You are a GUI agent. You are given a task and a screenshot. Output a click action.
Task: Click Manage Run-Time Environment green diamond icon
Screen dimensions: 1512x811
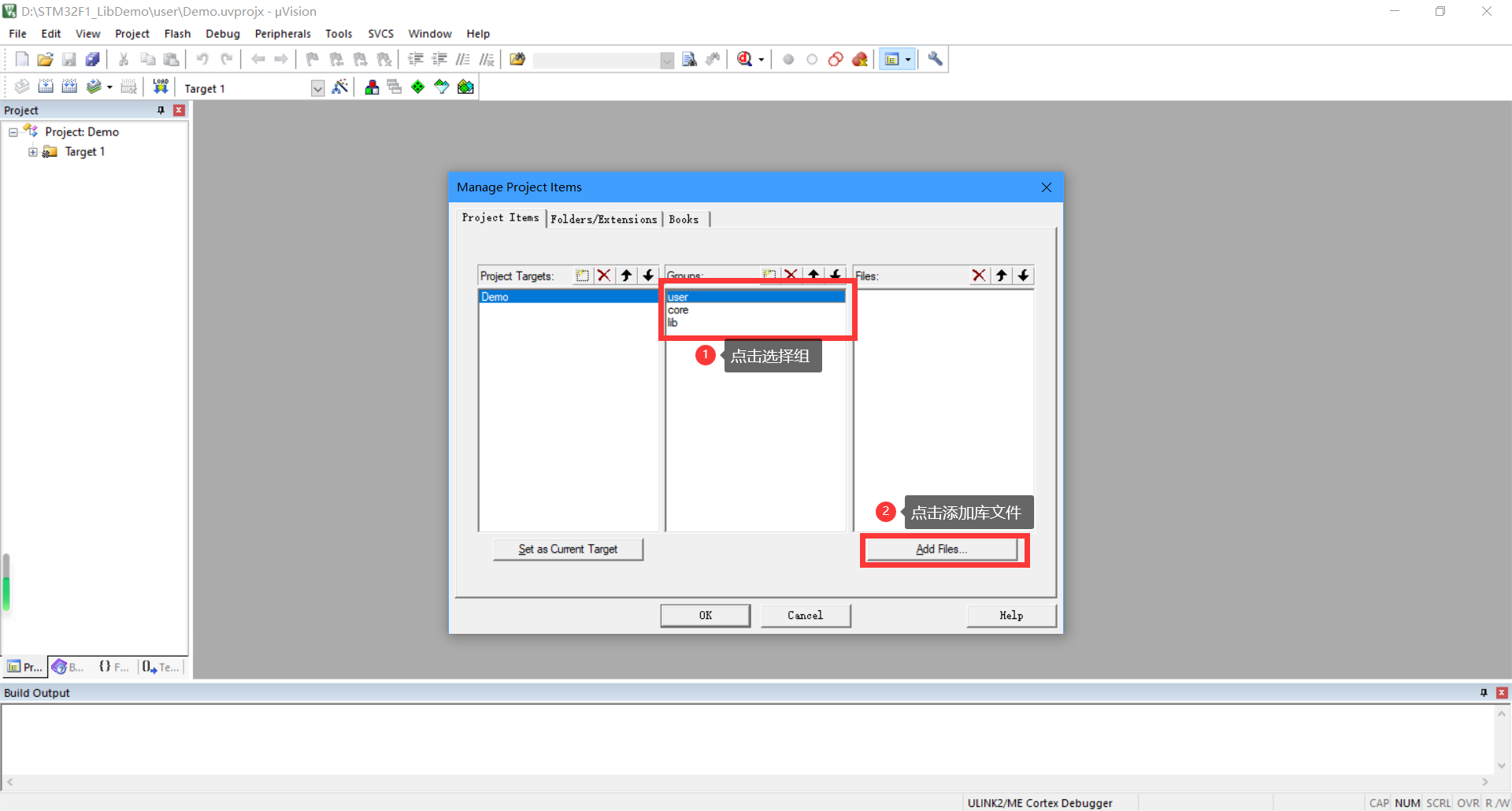click(x=418, y=87)
